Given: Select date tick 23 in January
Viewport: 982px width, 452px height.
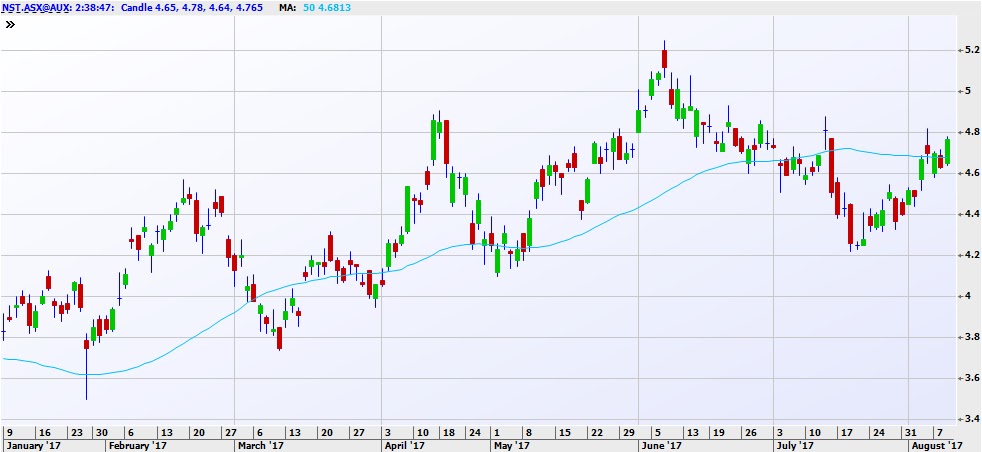Looking at the screenshot, I should 77,433.
